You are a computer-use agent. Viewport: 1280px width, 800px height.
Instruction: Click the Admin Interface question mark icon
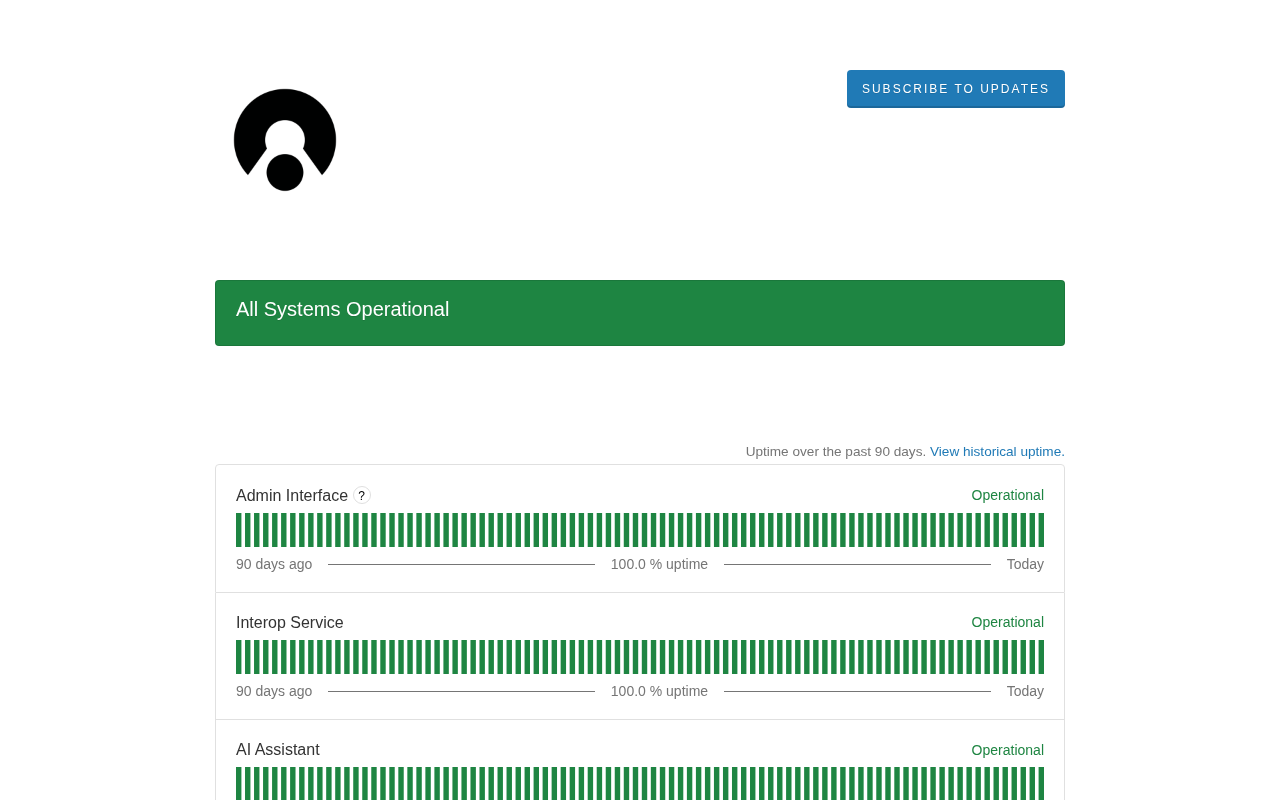pyautogui.click(x=362, y=496)
